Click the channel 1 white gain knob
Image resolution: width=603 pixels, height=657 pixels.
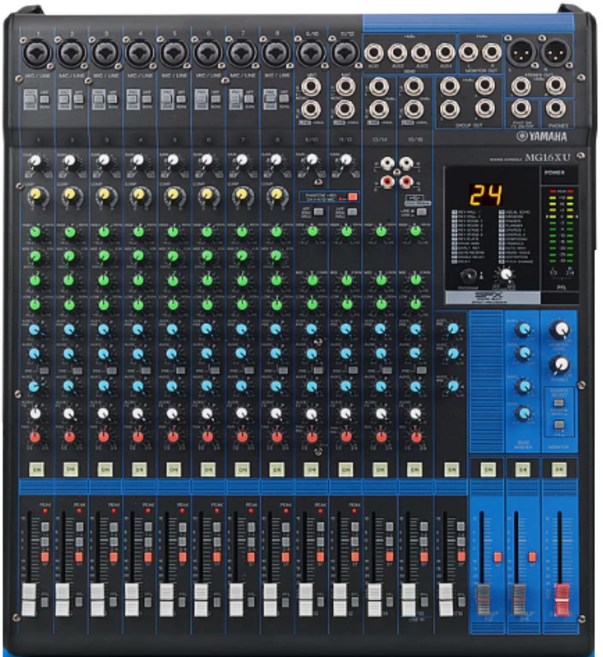[x=36, y=161]
